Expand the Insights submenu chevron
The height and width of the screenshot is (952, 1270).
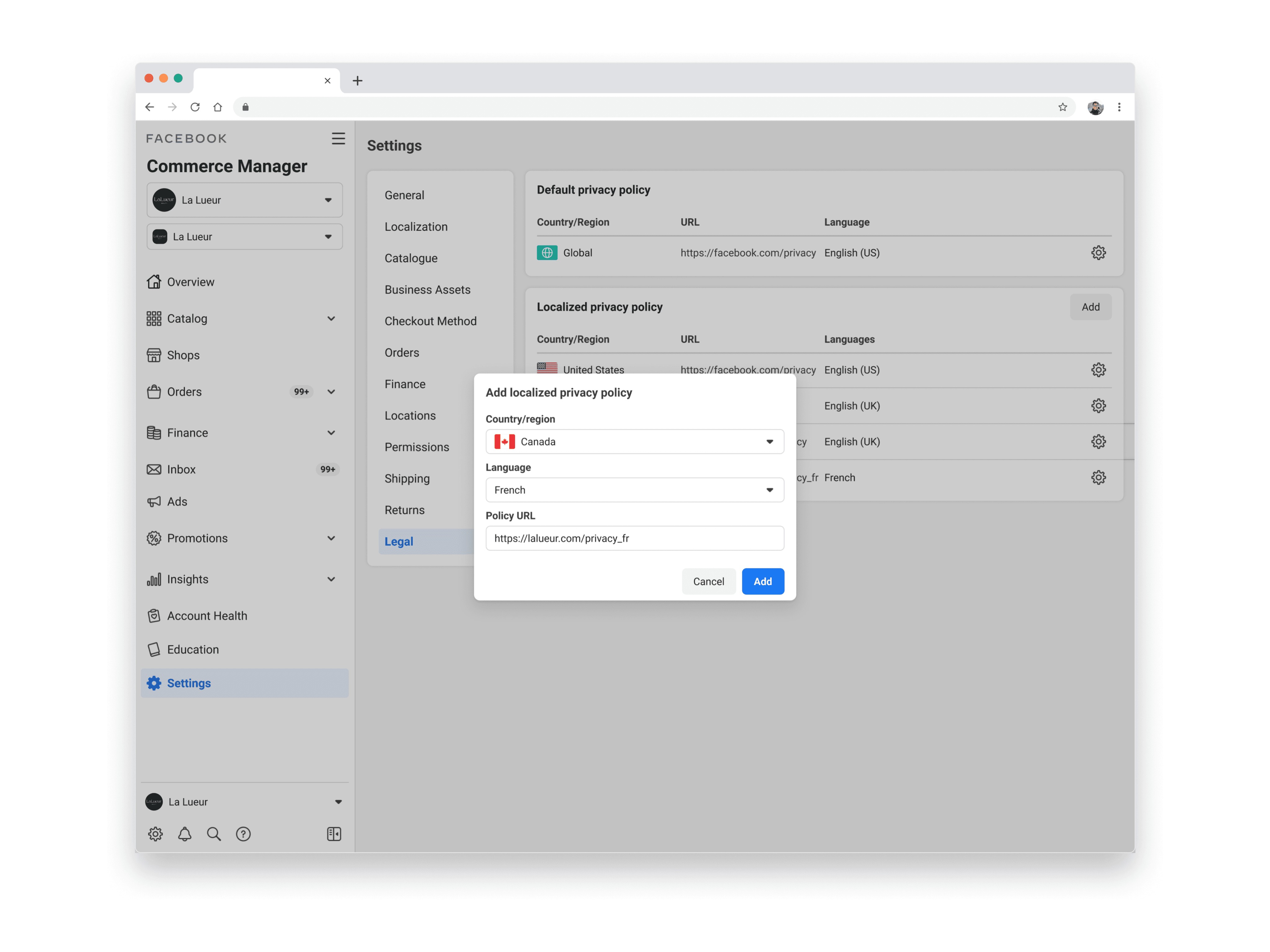[x=331, y=580]
